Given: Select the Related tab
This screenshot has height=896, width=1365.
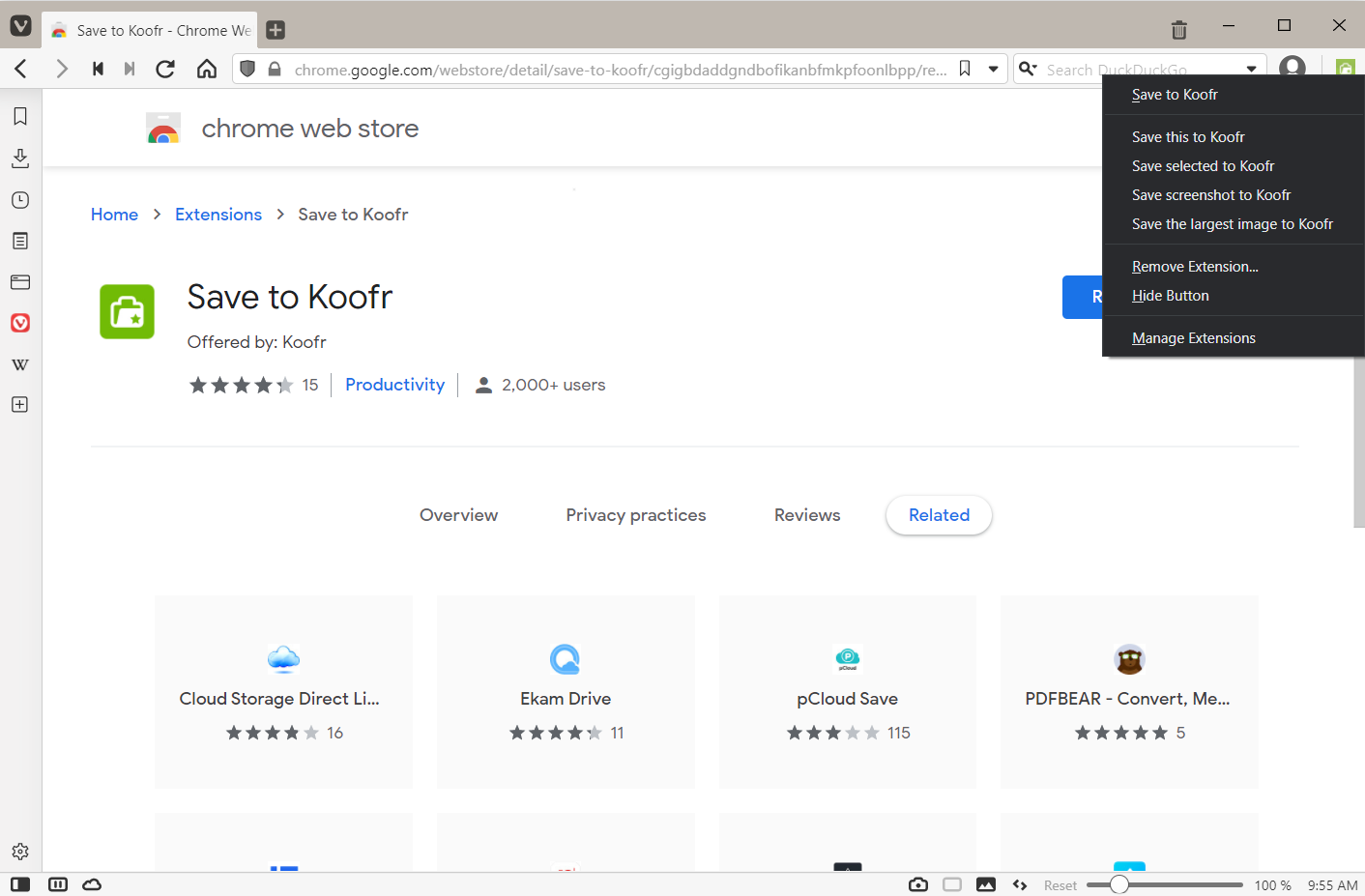Looking at the screenshot, I should 939,515.
